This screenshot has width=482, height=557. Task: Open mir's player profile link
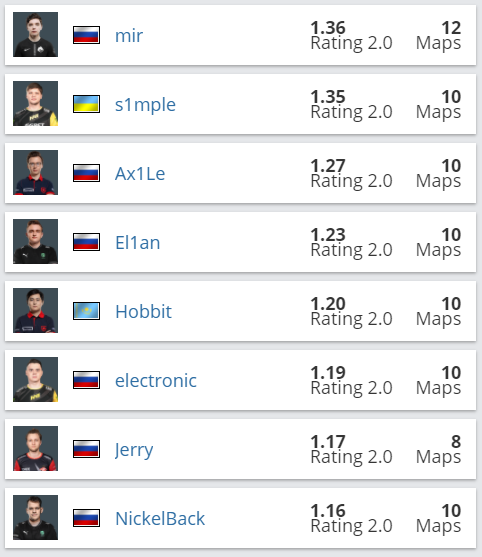[129, 36]
